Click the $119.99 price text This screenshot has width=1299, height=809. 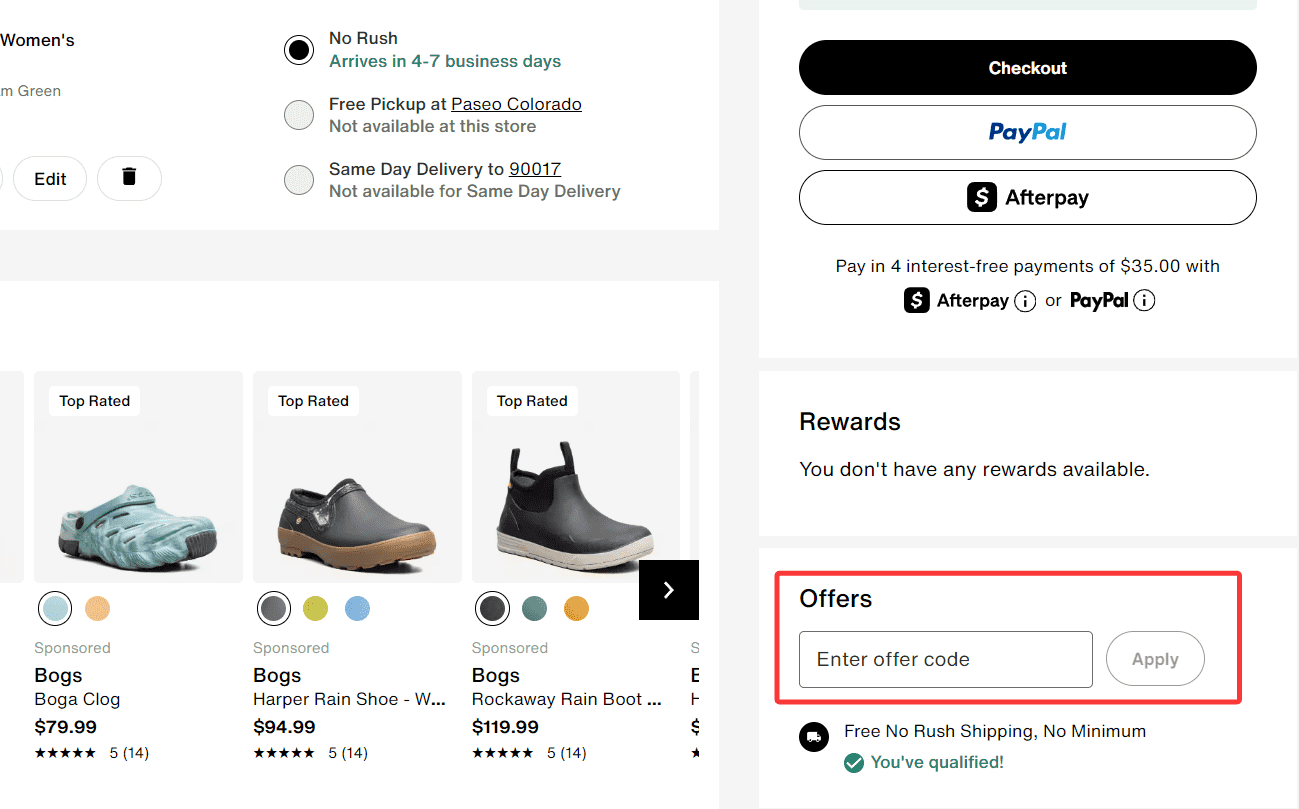point(506,727)
